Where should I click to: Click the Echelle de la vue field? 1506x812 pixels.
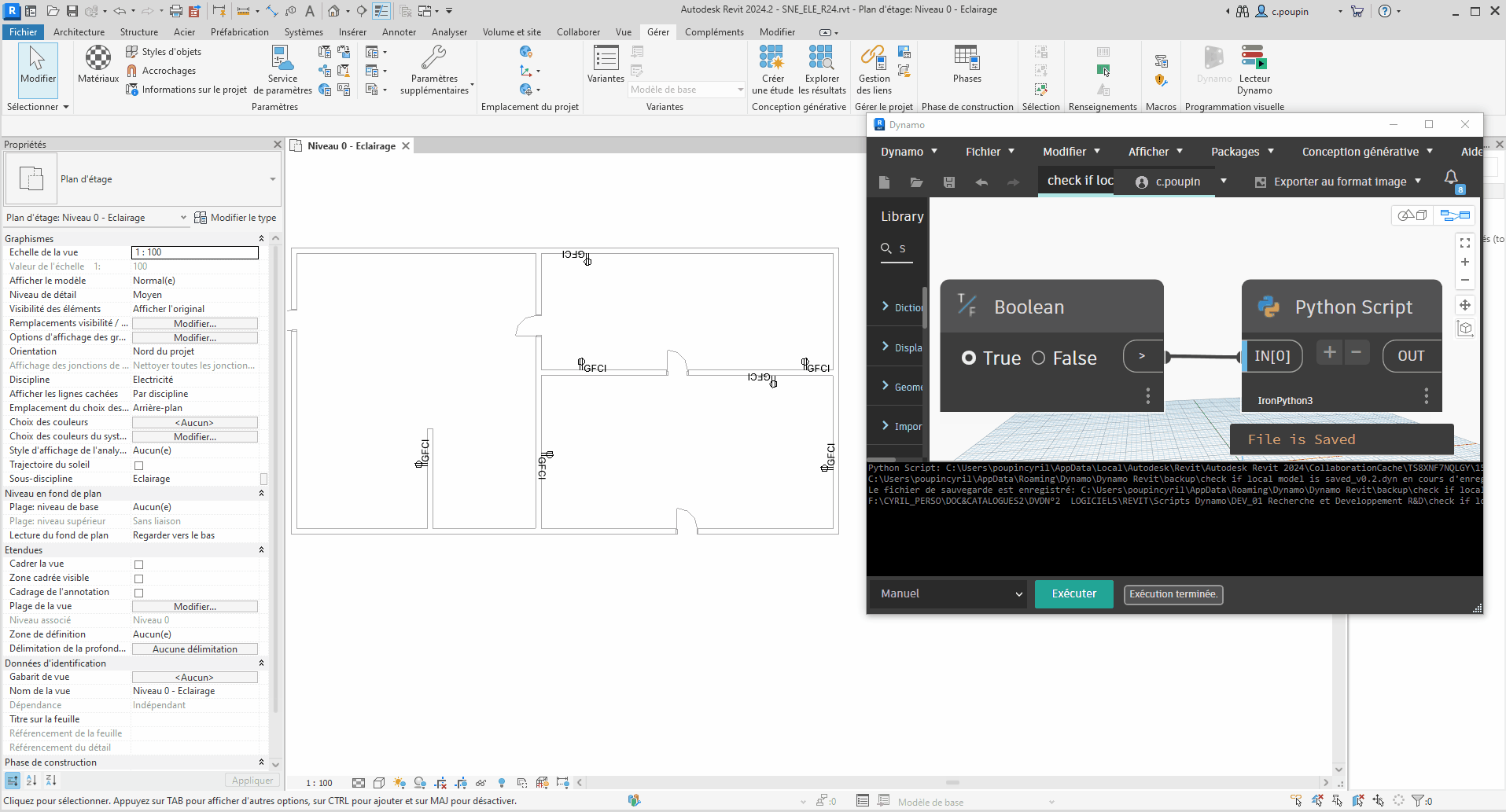(195, 252)
